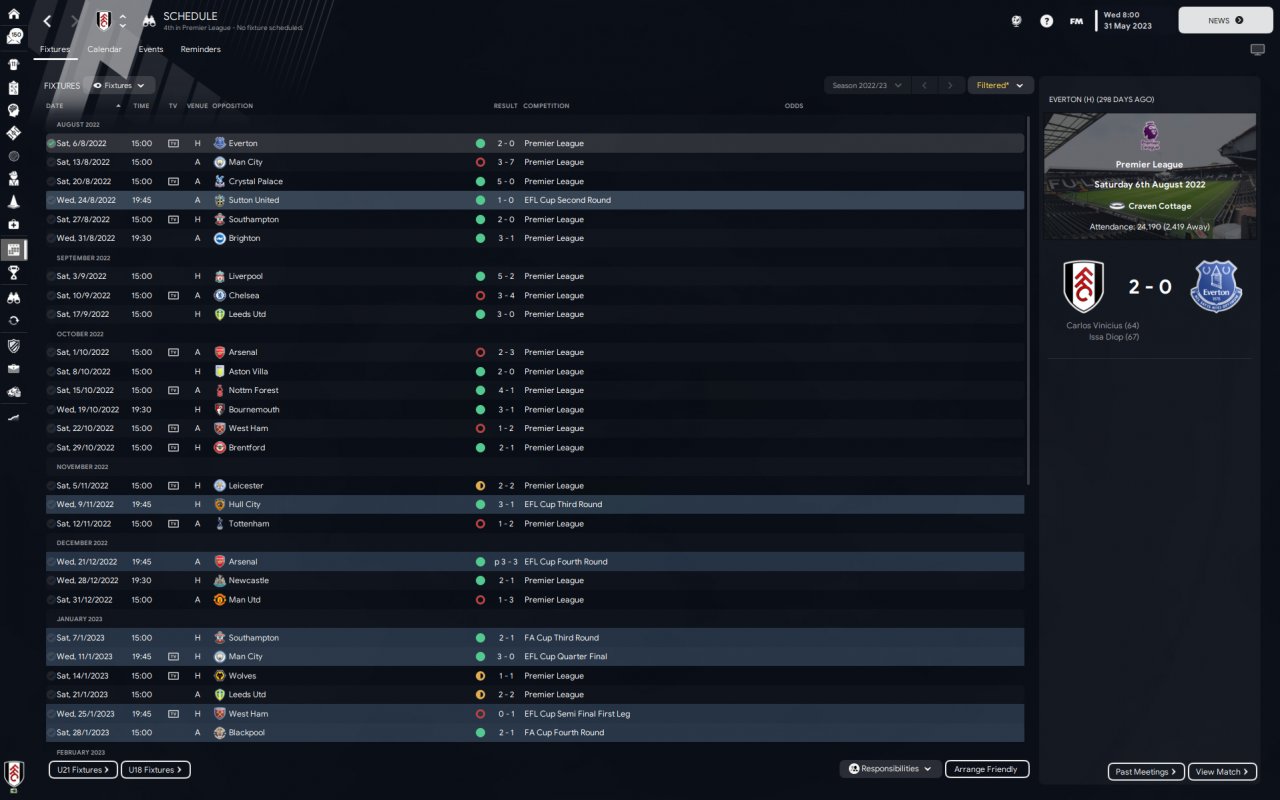This screenshot has height=800, width=1280.
Task: Click the News continue button
Action: point(1225,20)
